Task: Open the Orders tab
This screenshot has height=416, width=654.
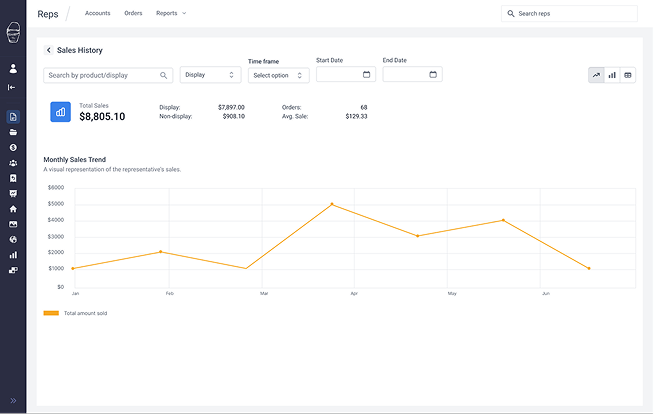Action: point(133,13)
